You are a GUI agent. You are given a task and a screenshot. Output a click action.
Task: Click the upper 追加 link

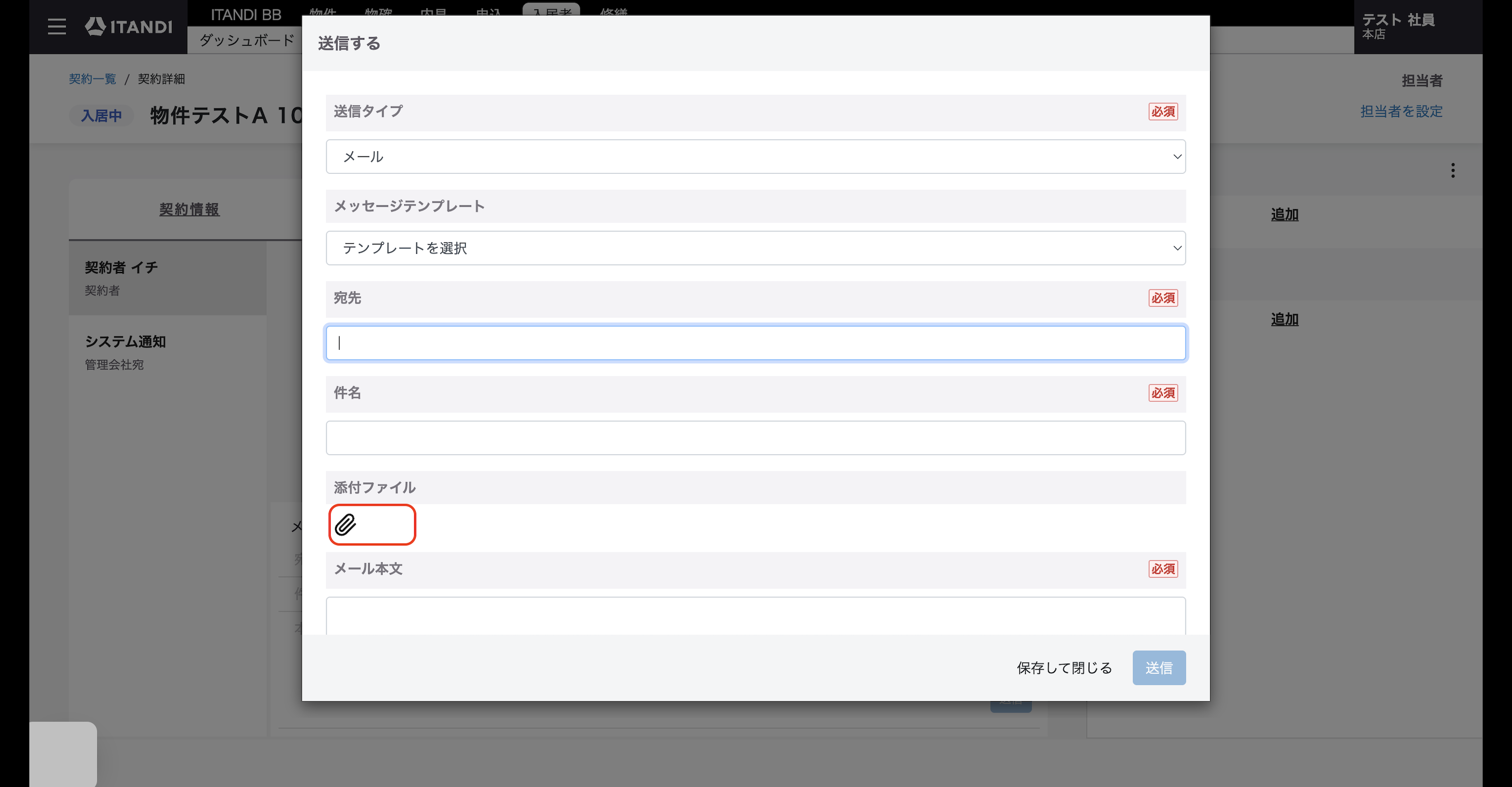1284,214
